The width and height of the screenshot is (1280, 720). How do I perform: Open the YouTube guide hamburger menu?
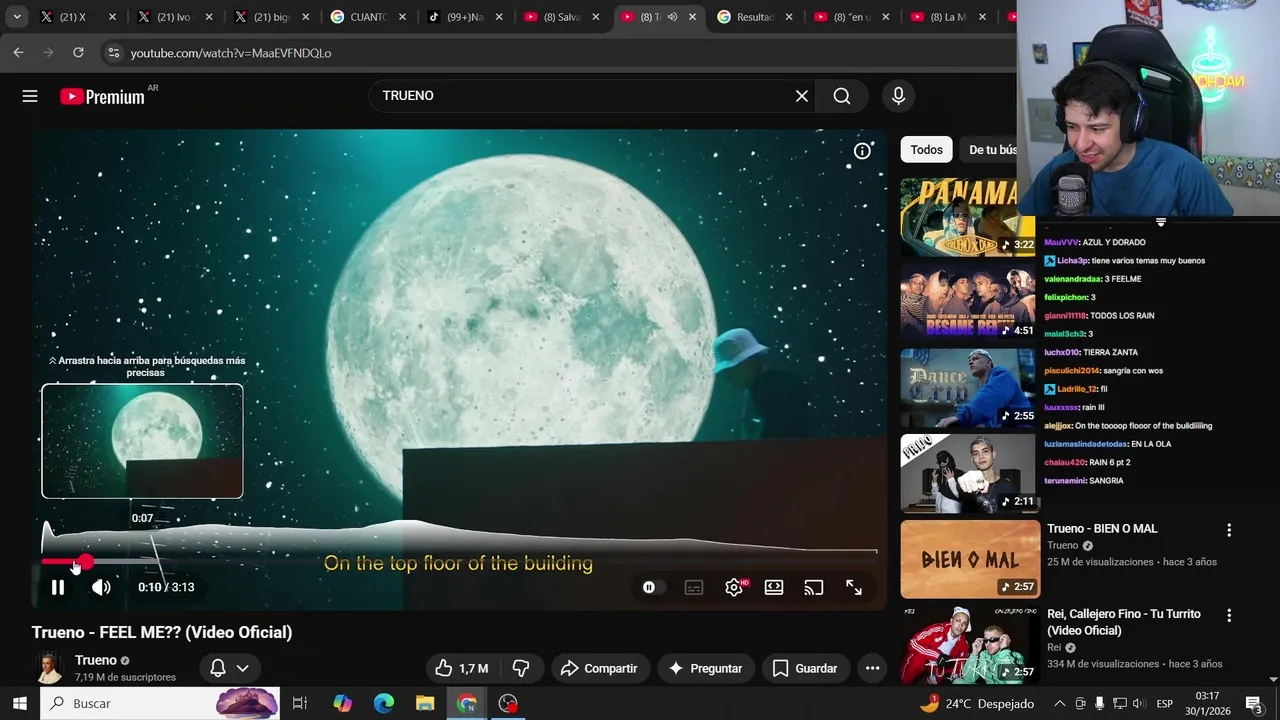30,96
